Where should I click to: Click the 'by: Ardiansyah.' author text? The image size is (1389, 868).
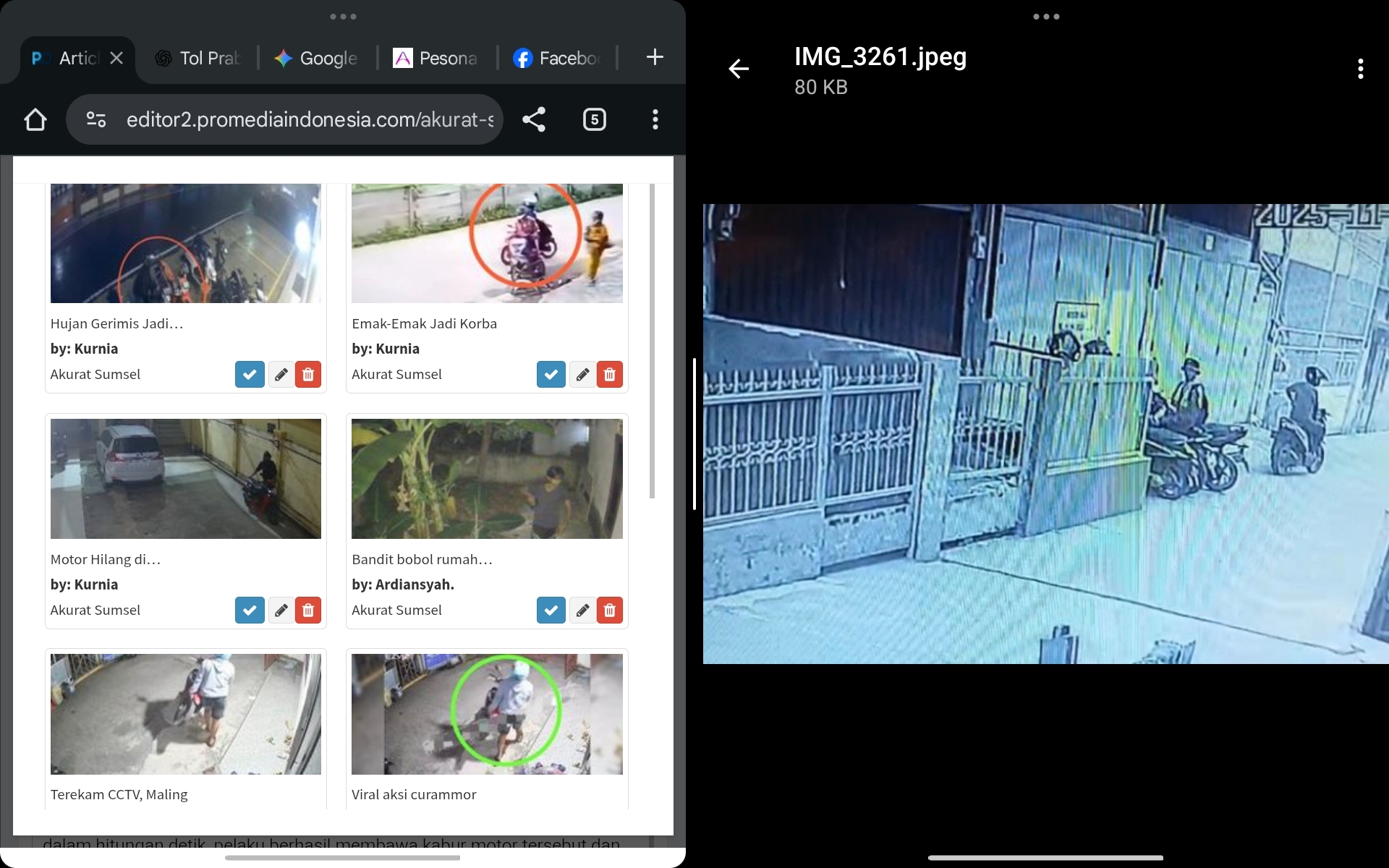[403, 584]
